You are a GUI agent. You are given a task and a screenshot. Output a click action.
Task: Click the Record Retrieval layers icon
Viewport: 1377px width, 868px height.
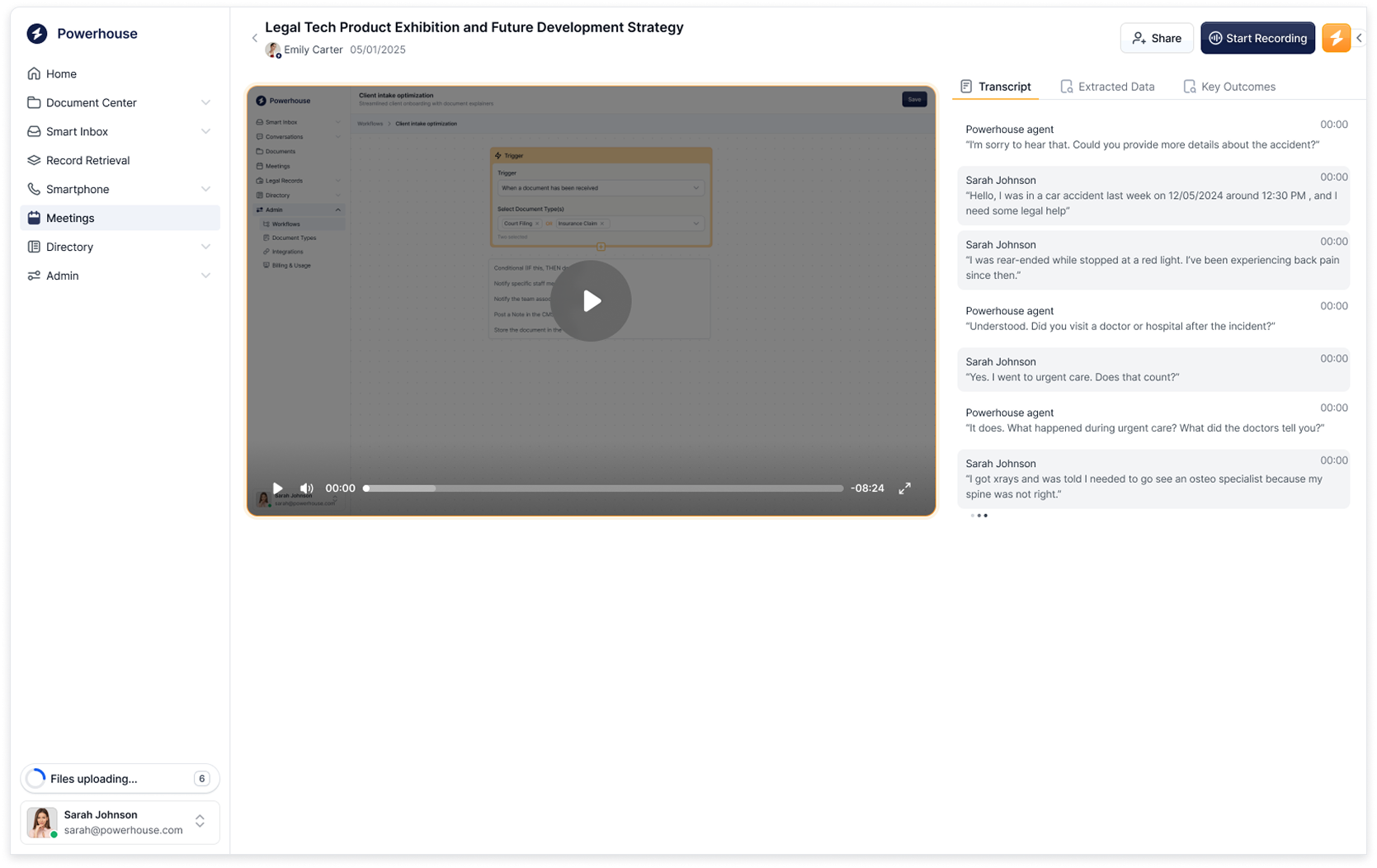pyautogui.click(x=34, y=160)
